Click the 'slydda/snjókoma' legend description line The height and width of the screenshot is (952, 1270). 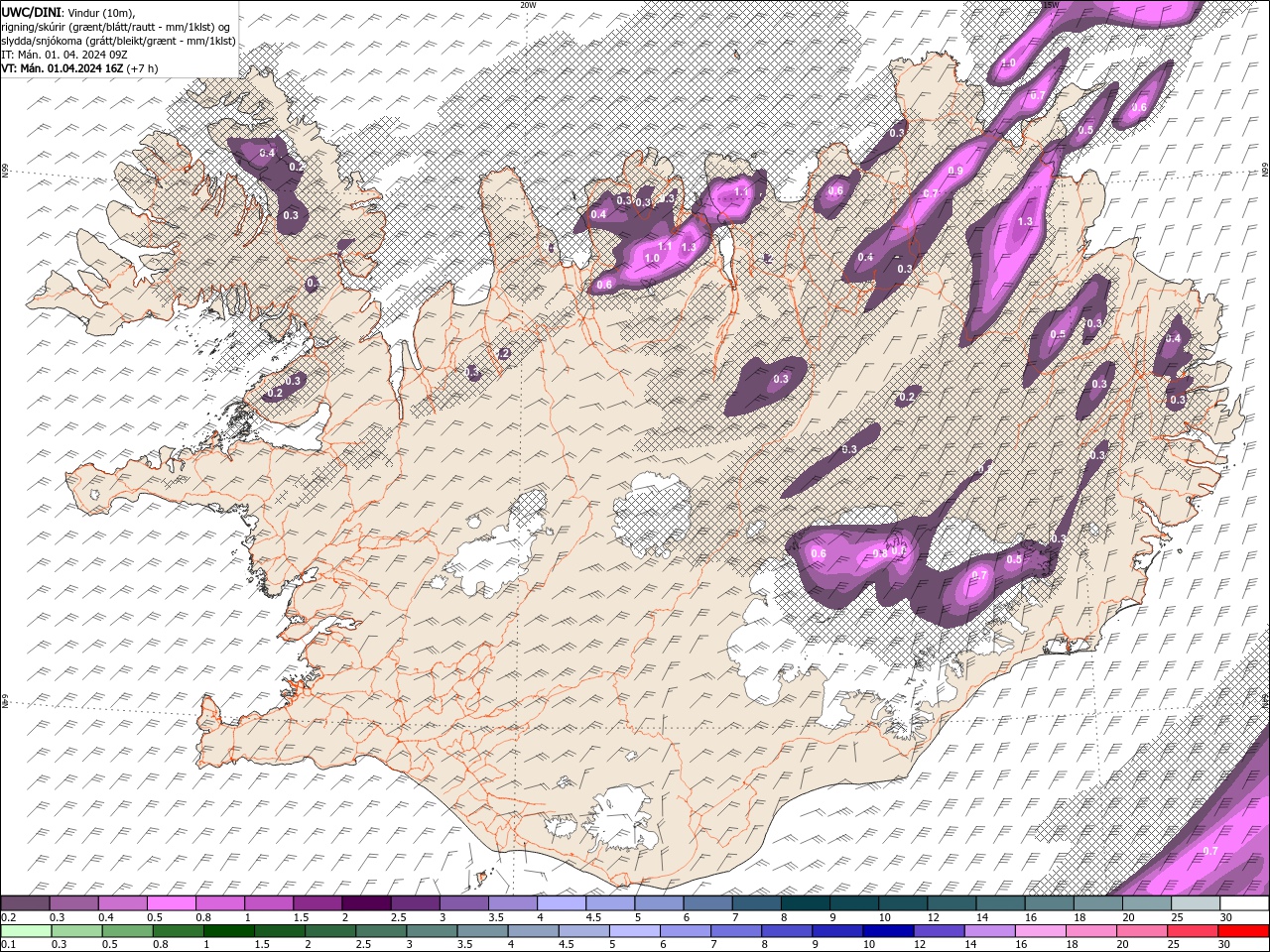click(x=118, y=41)
